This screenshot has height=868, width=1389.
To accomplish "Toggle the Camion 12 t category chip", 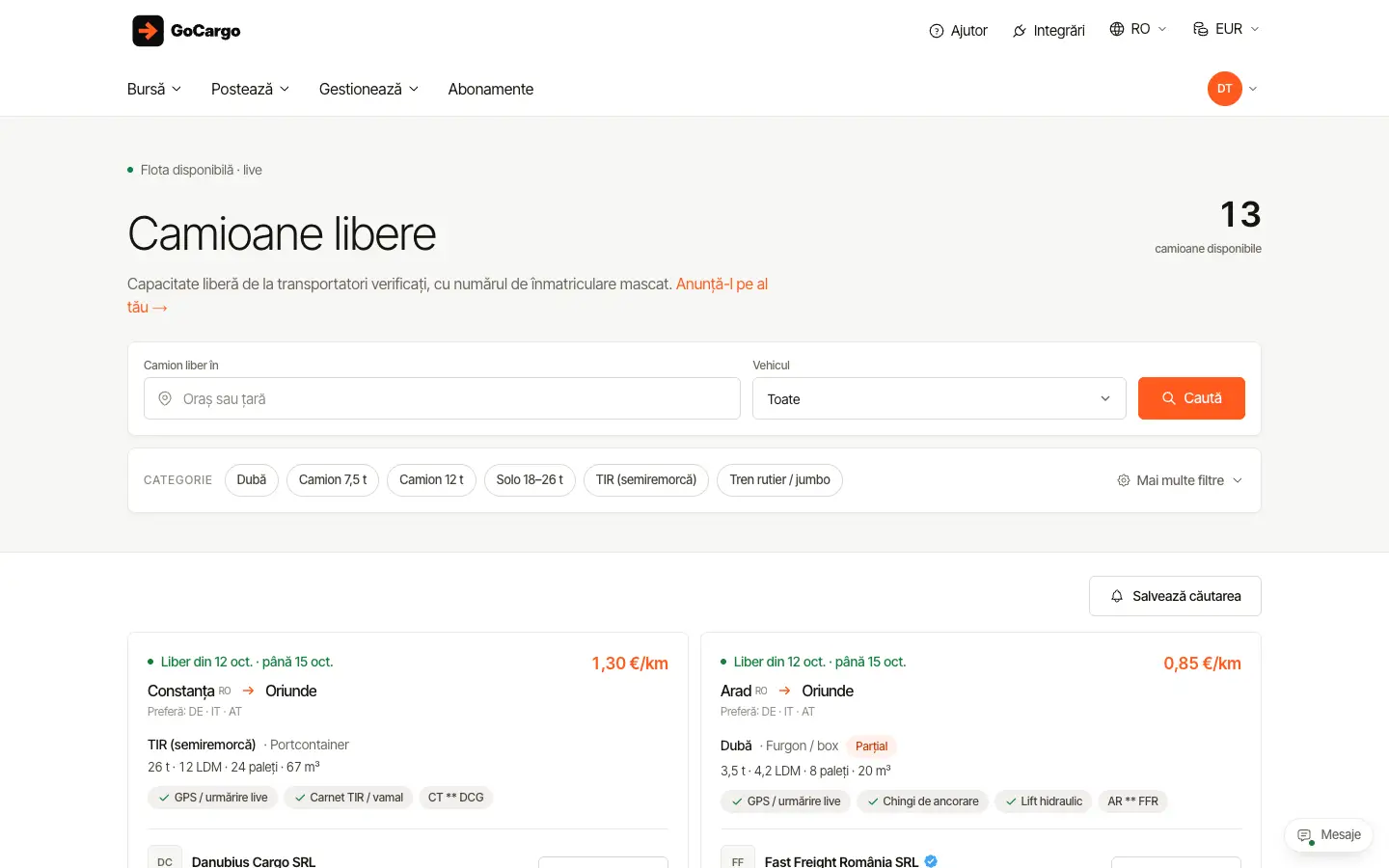I will pos(431,480).
